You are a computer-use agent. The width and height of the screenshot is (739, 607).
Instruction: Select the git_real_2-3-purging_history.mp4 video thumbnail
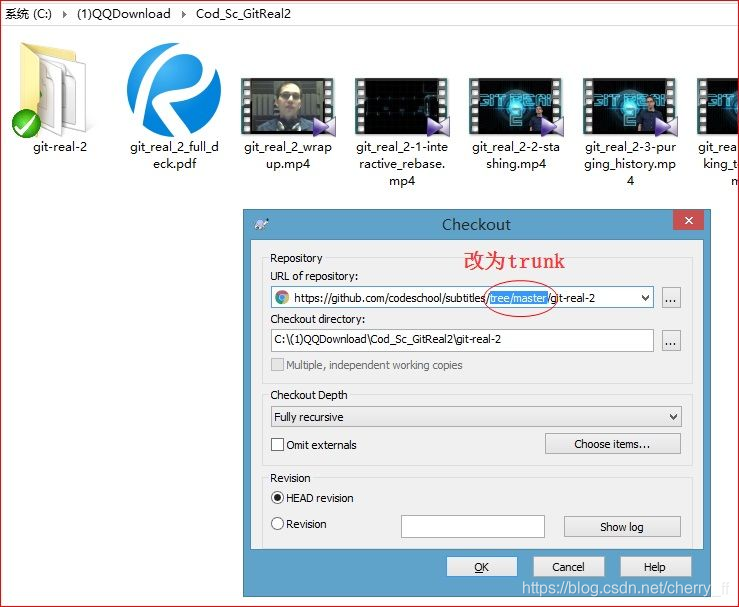click(x=630, y=106)
